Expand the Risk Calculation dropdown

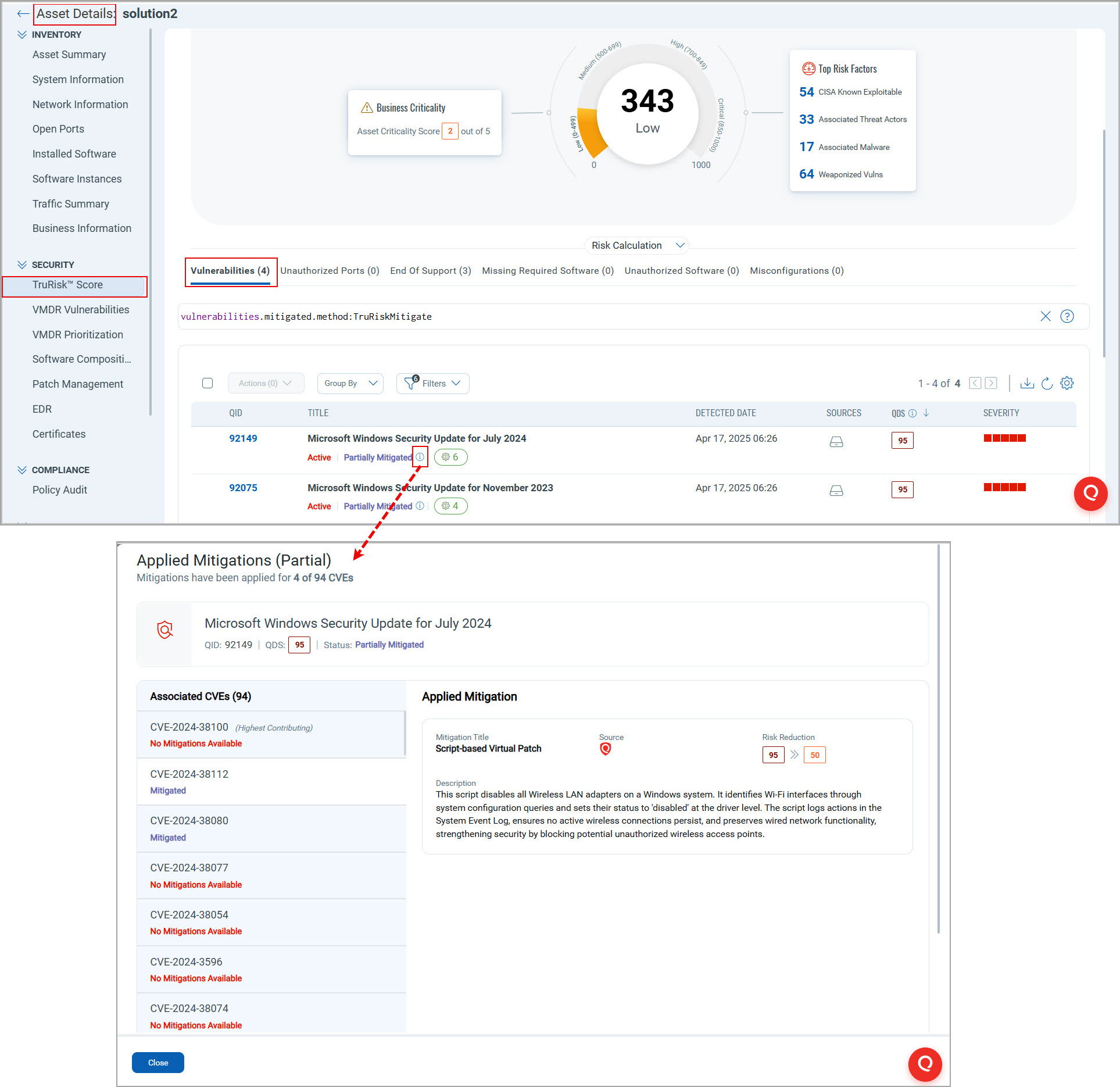[636, 245]
